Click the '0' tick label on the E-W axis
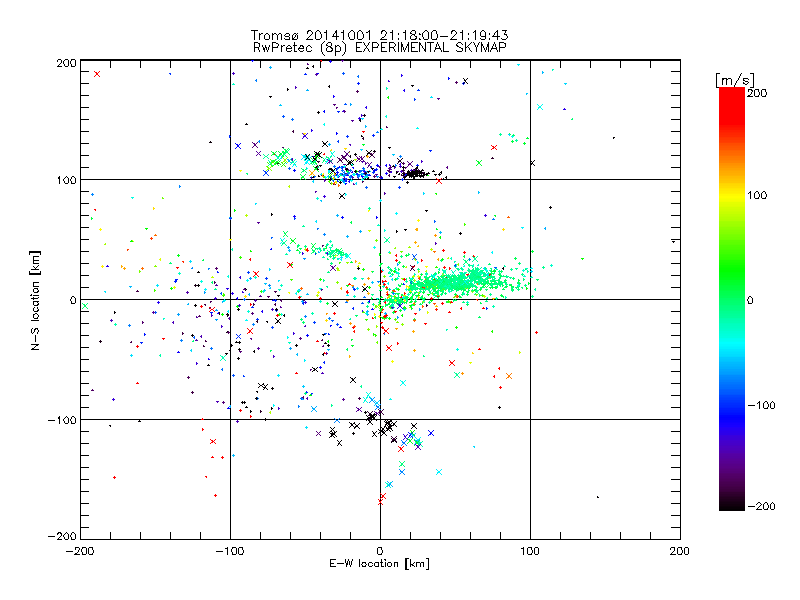800x600 pixels. 380,551
